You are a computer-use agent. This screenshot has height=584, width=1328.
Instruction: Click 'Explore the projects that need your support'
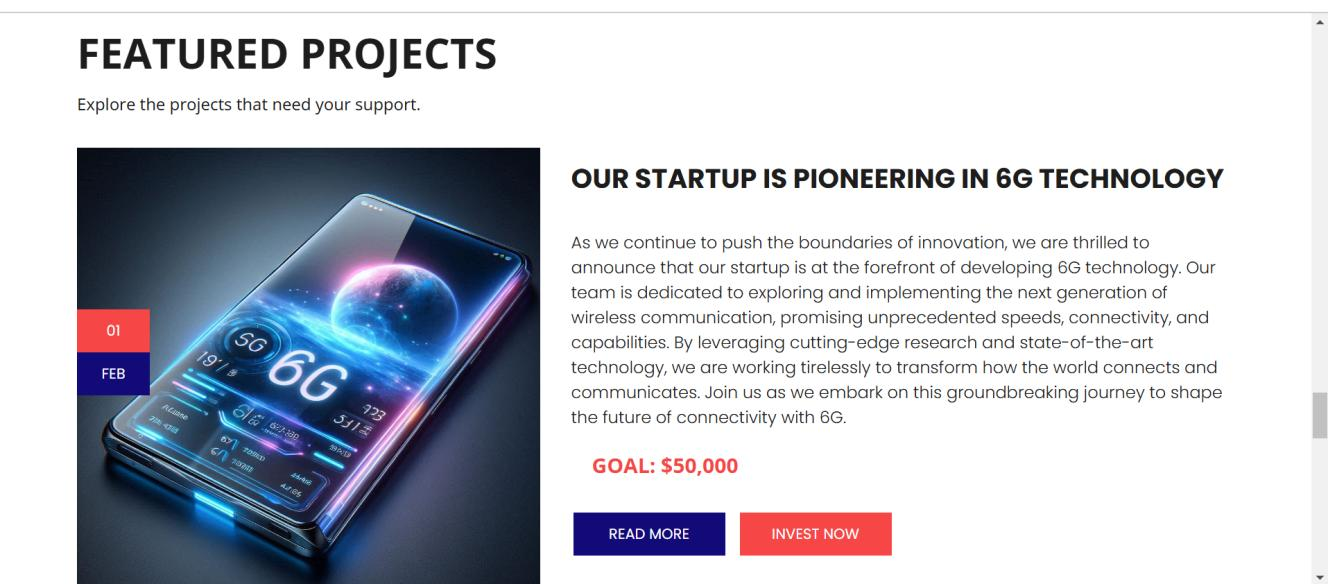pyautogui.click(x=248, y=104)
